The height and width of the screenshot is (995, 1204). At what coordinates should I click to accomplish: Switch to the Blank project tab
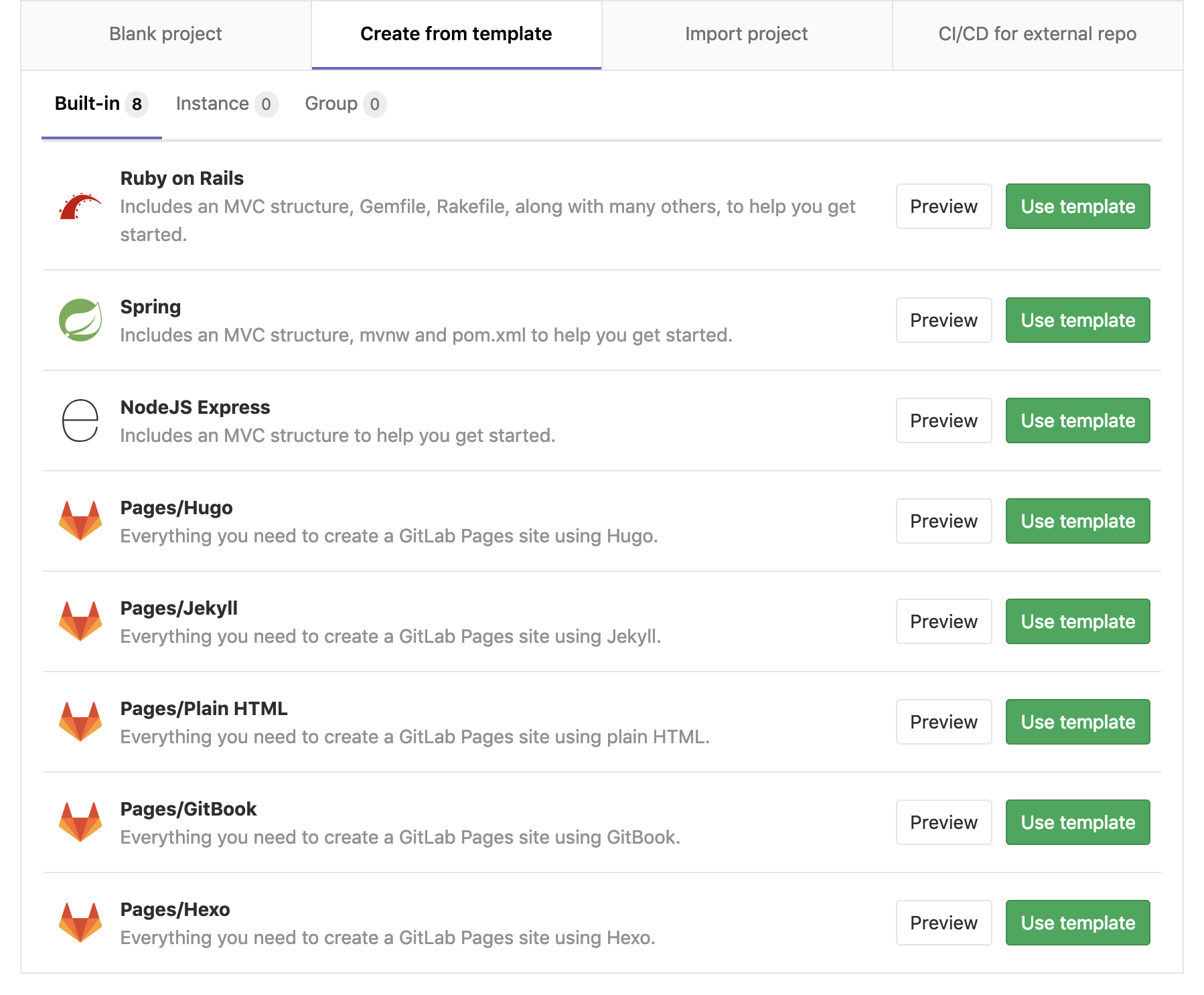point(165,33)
